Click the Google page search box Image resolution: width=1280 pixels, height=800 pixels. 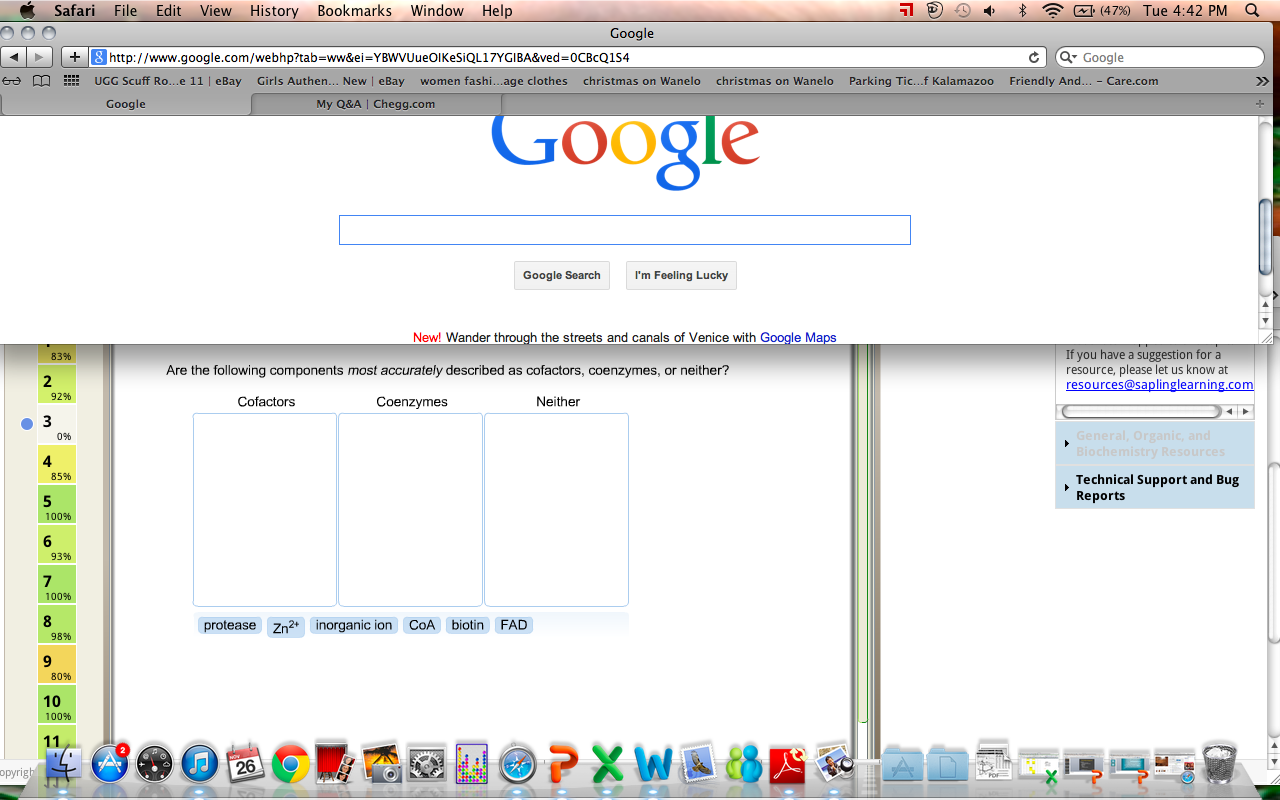(624, 230)
